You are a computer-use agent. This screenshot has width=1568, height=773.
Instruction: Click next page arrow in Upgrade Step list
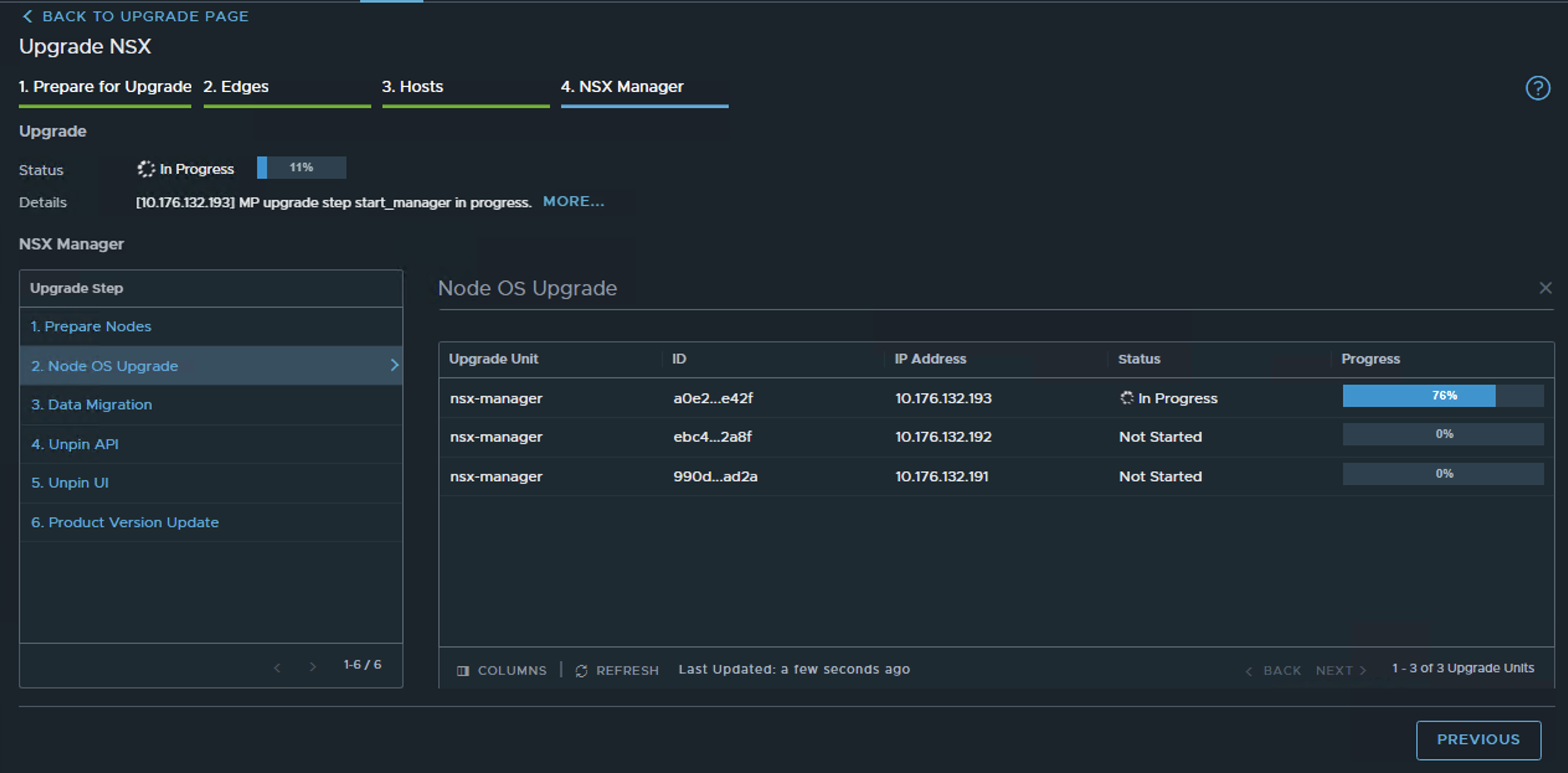point(313,668)
